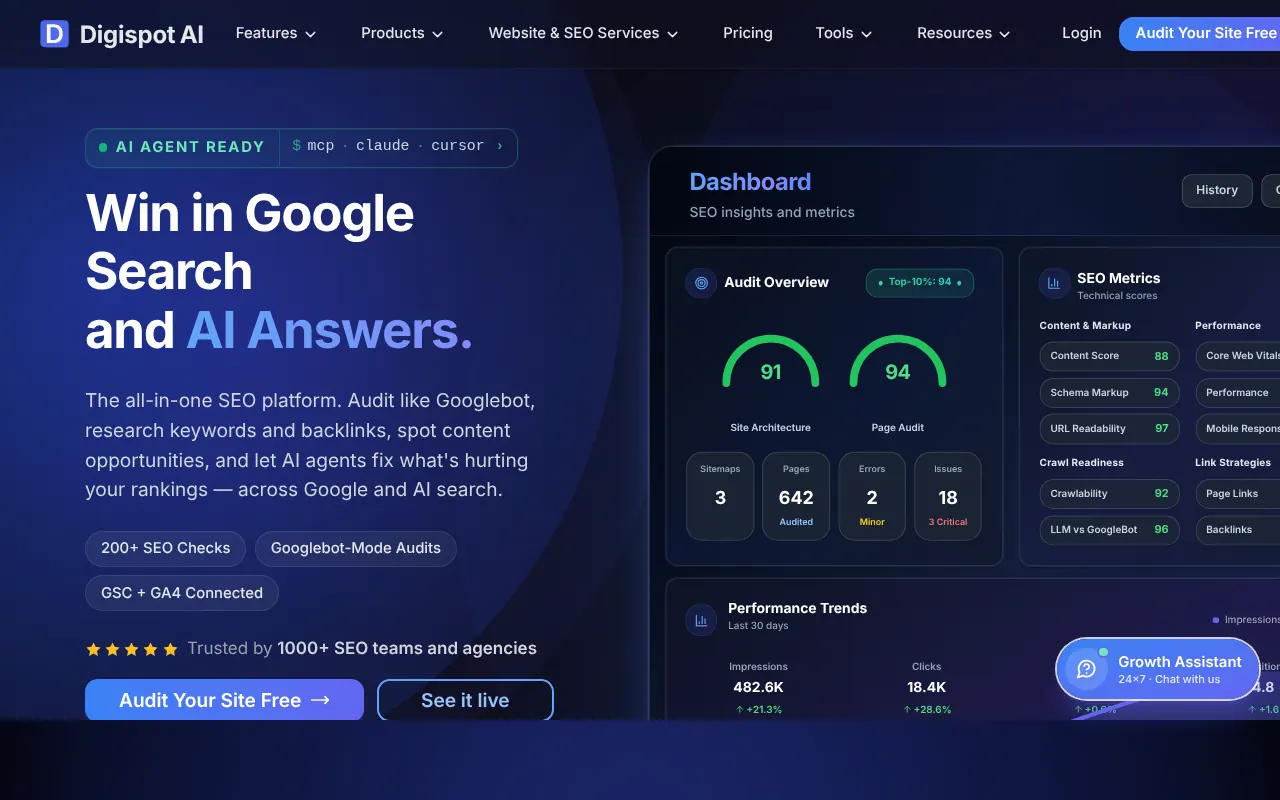The width and height of the screenshot is (1280, 800).
Task: Click the AI AGENT READY badge
Action: [182, 147]
